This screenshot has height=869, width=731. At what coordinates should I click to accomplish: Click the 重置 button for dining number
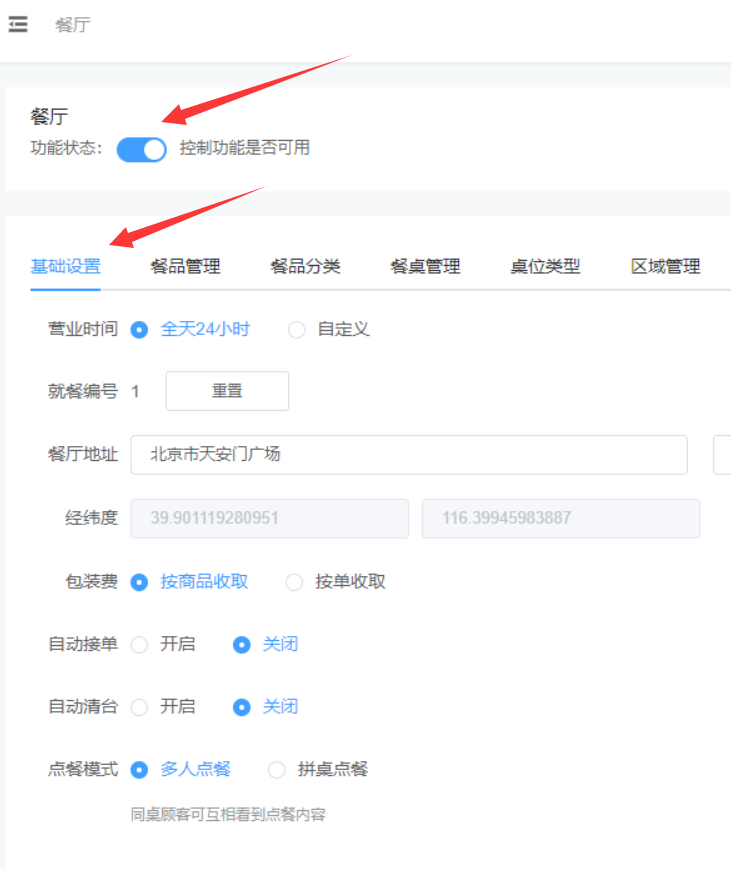[x=227, y=391]
